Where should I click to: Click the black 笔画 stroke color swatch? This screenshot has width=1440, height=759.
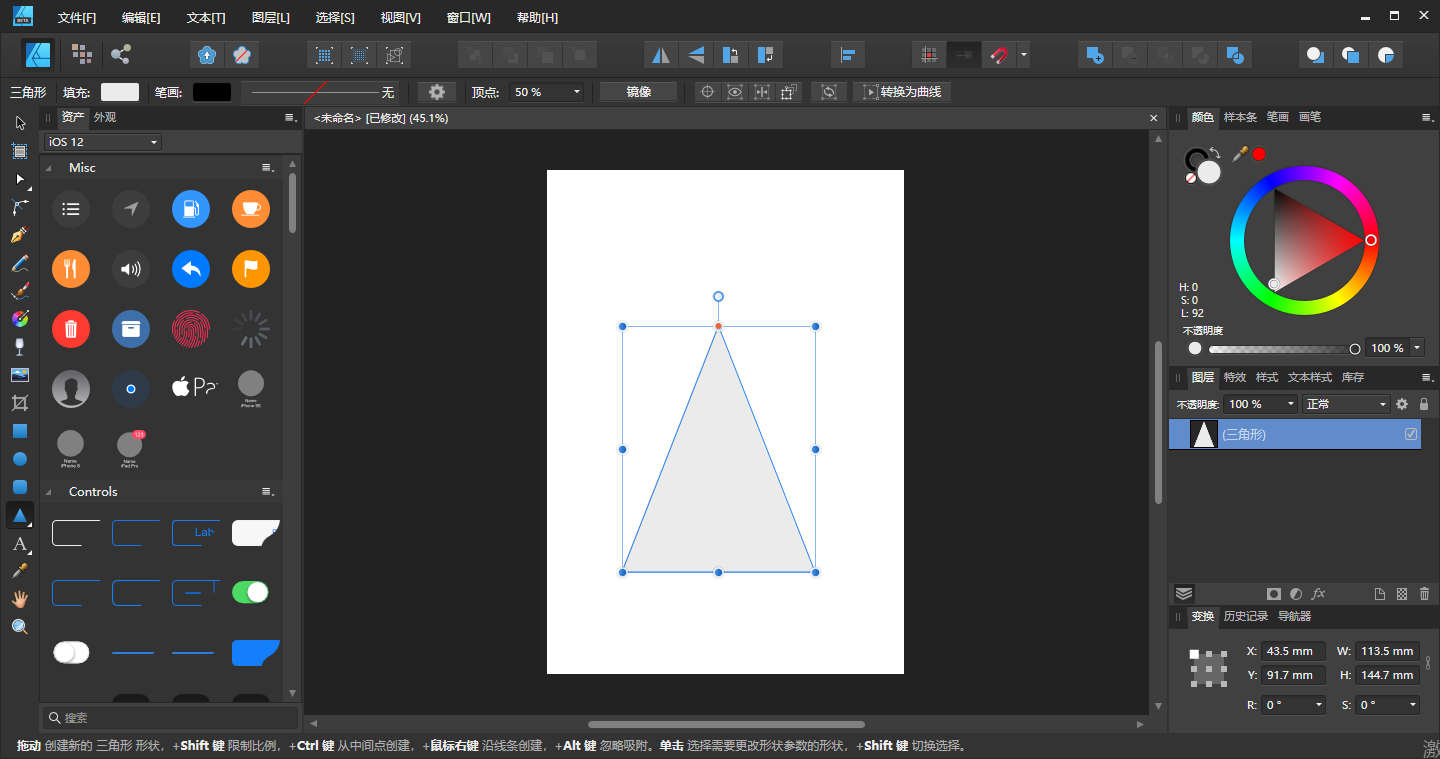click(212, 92)
